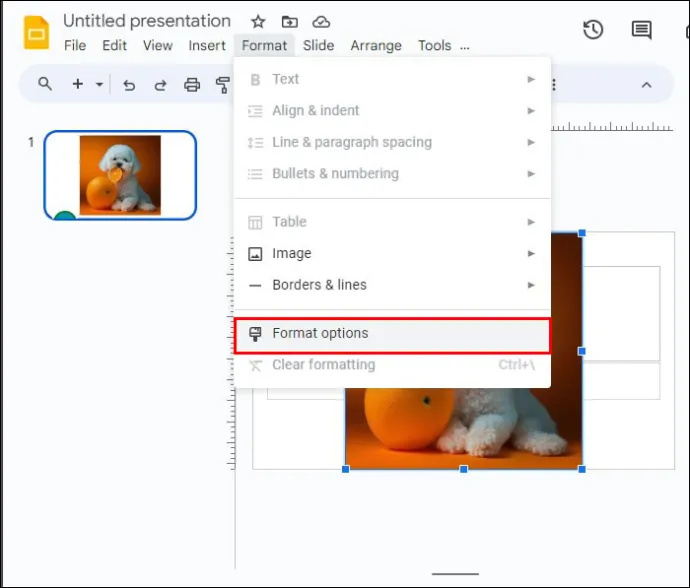
Task: Click bottom-center resize handle of image
Action: tap(463, 469)
